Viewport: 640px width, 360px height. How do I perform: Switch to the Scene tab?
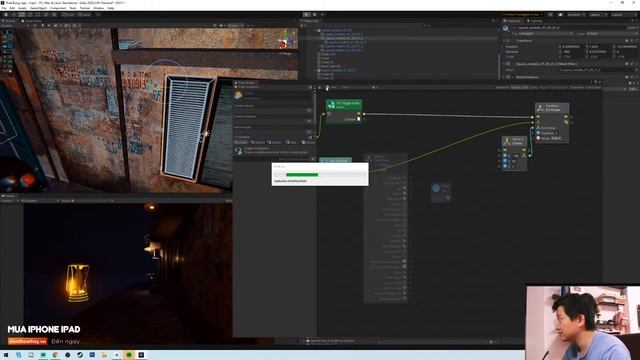pos(9,21)
